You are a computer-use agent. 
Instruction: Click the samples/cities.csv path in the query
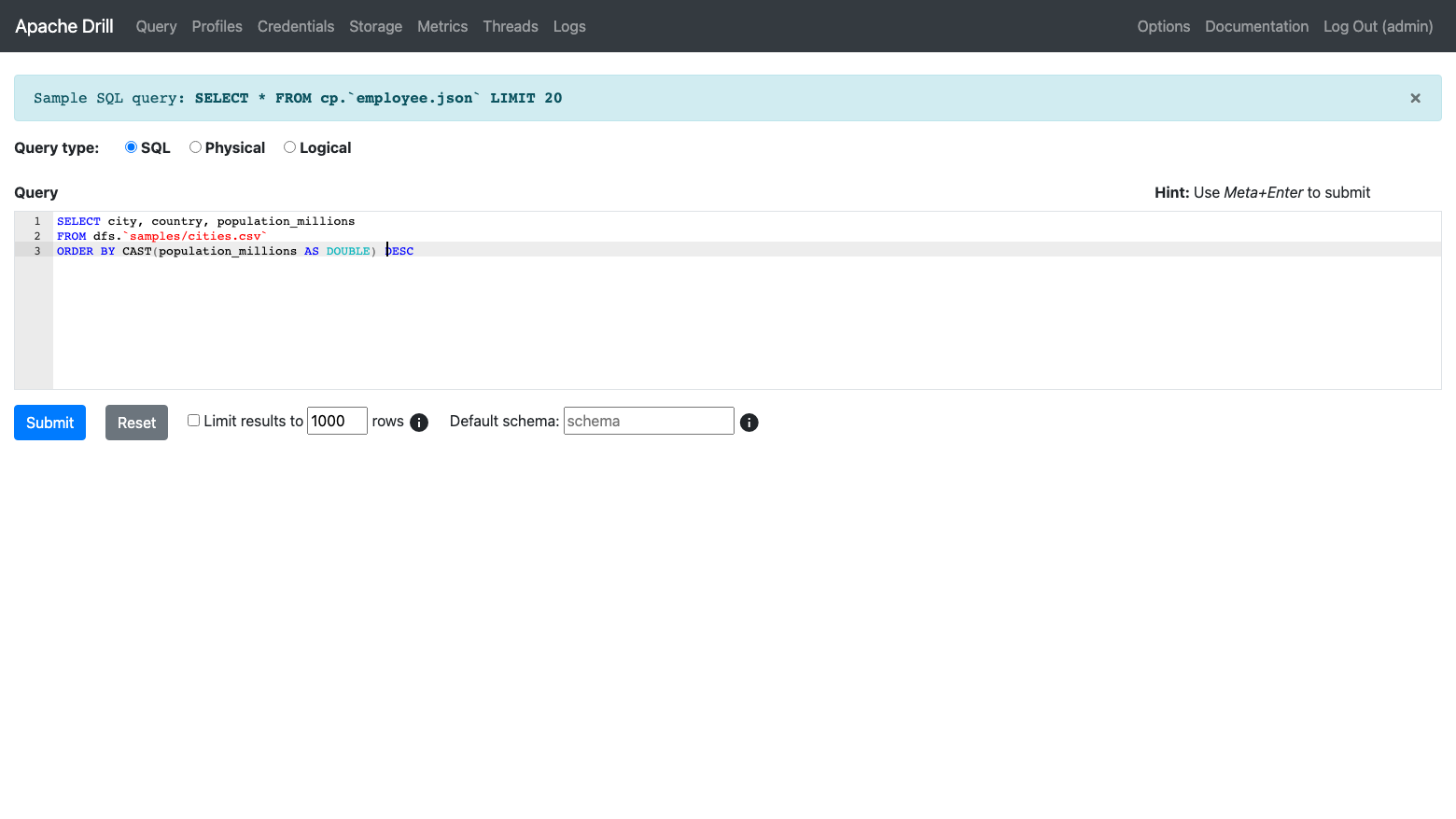(x=195, y=236)
